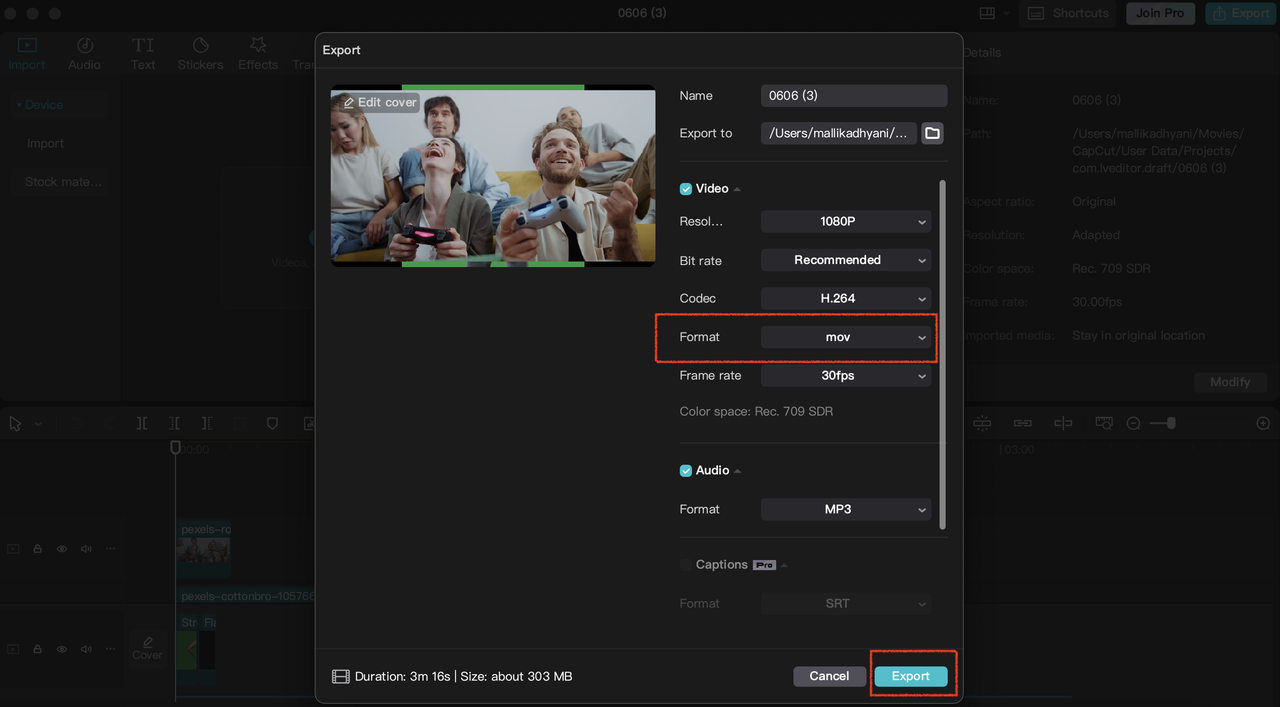The width and height of the screenshot is (1280, 707).
Task: Select the pexels-ro clip on upper track
Action: [x=204, y=548]
